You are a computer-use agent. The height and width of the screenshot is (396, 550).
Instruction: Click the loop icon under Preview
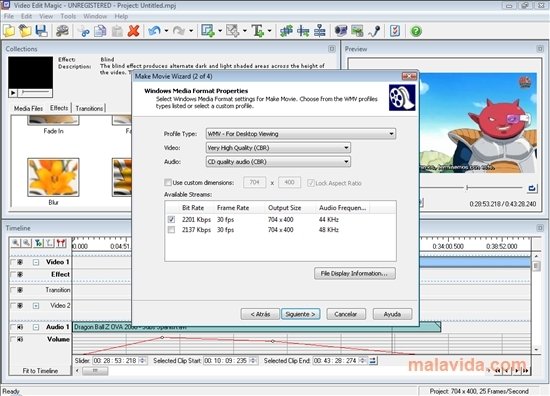(x=532, y=188)
